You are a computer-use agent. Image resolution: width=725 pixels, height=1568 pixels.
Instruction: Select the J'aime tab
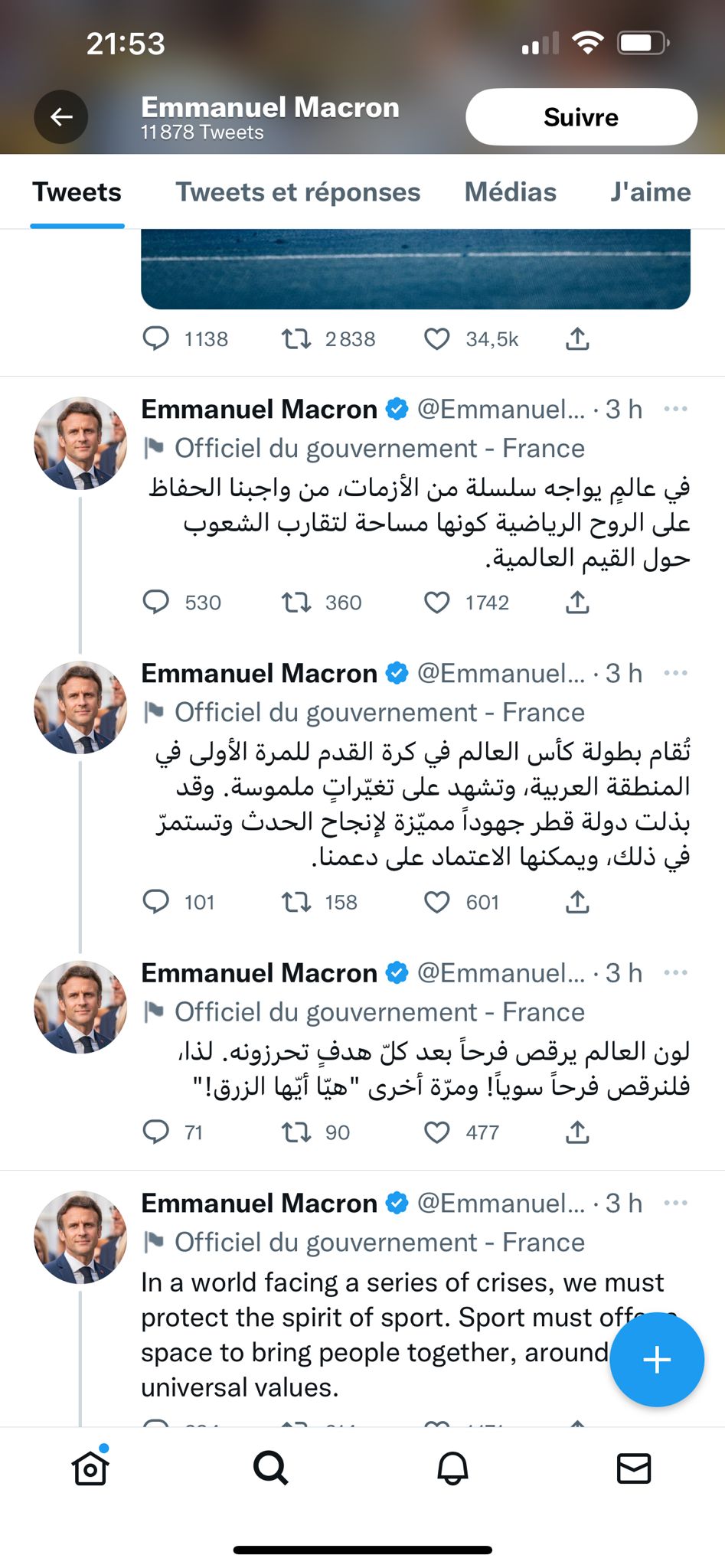pyautogui.click(x=650, y=192)
